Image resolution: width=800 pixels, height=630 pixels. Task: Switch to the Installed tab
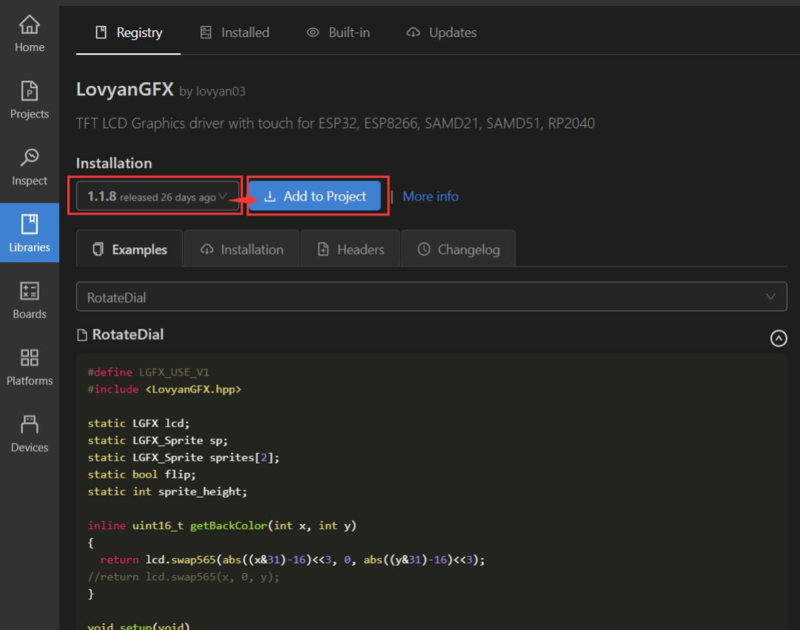click(x=234, y=32)
